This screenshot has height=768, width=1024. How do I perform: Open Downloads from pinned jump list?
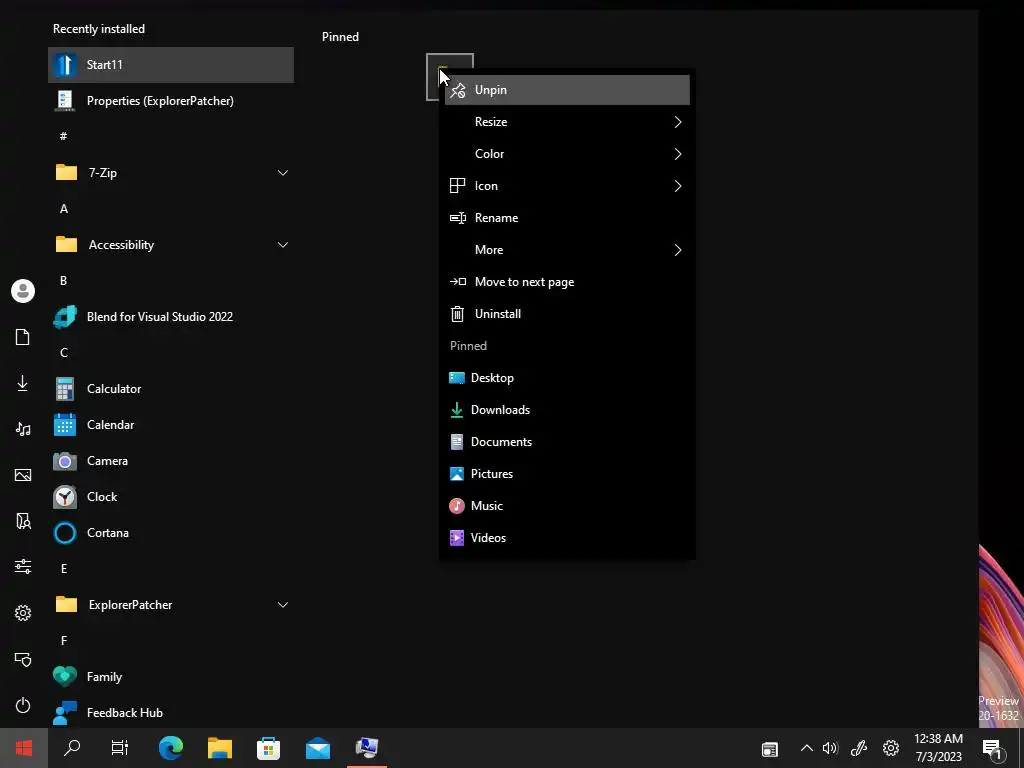pos(567,410)
